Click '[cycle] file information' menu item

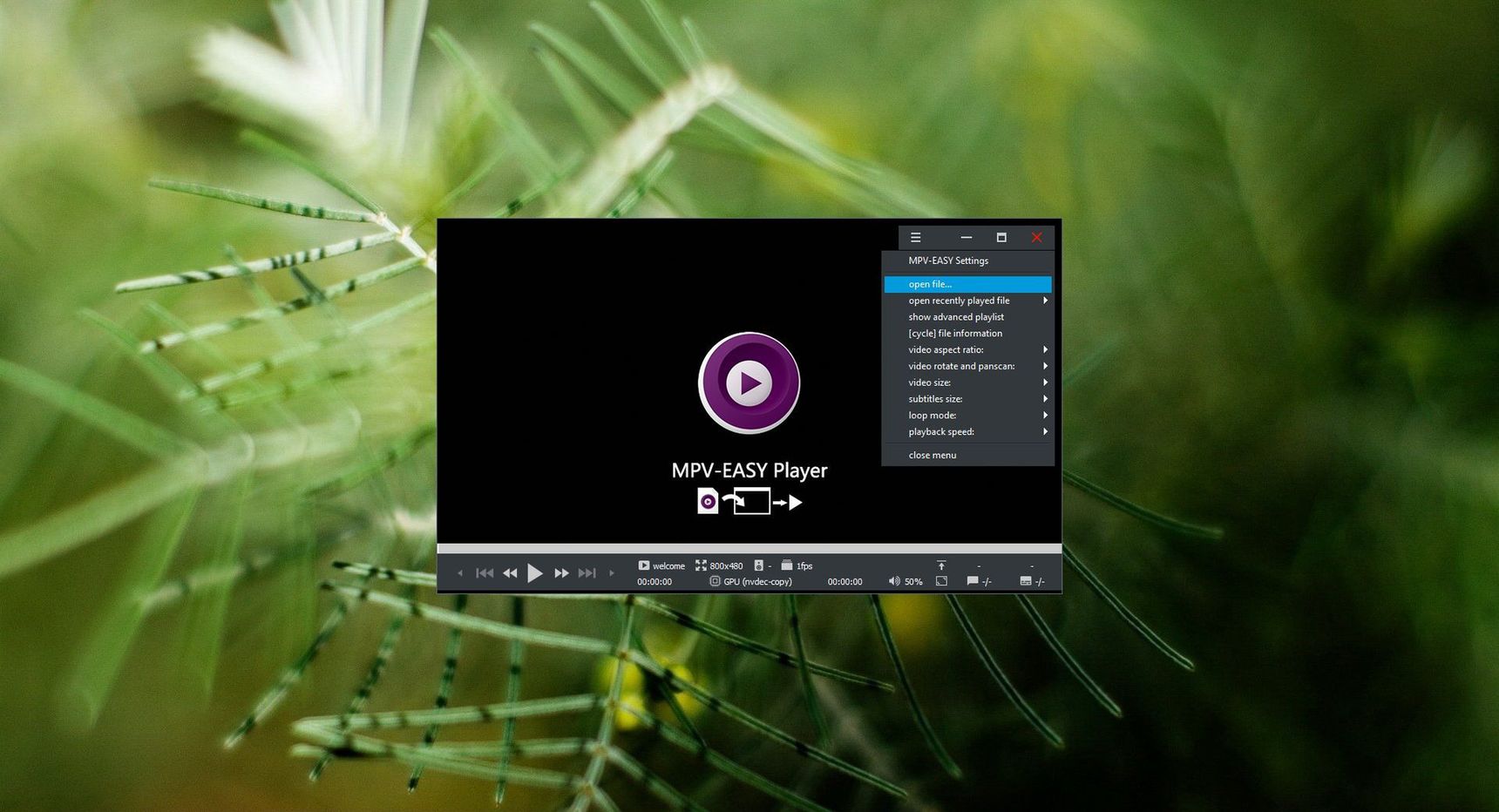tap(967, 333)
